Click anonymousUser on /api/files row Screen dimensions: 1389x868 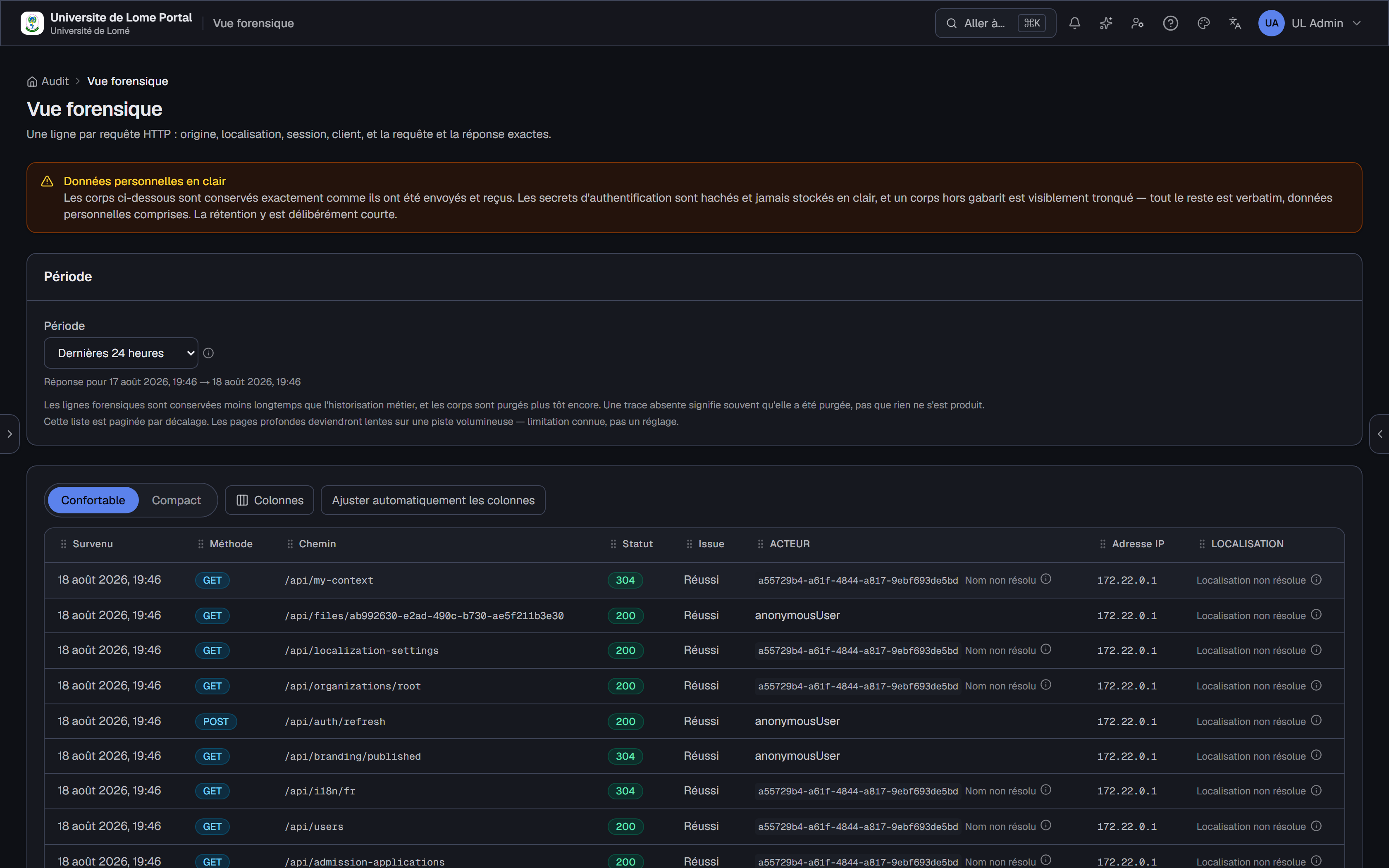(797, 615)
